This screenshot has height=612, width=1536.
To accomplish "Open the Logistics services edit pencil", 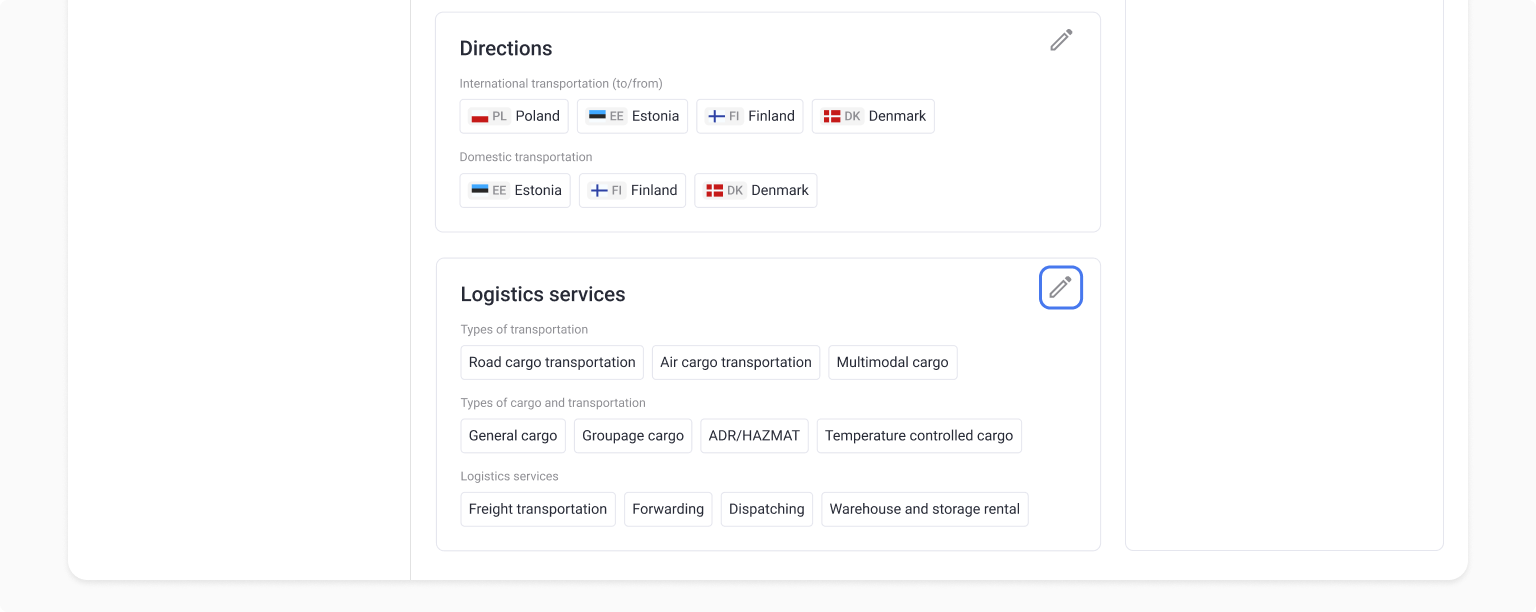I will point(1060,288).
